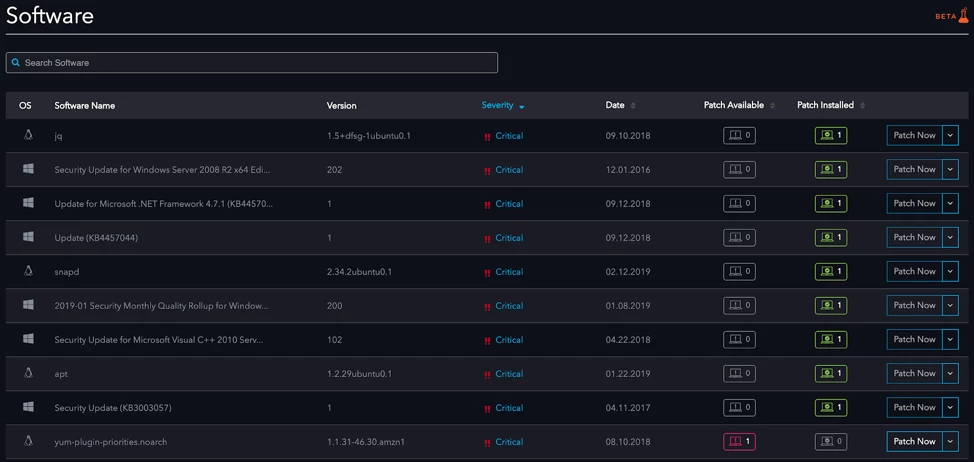Sort by Patch Installed column
The width and height of the screenshot is (974, 462).
(831, 106)
